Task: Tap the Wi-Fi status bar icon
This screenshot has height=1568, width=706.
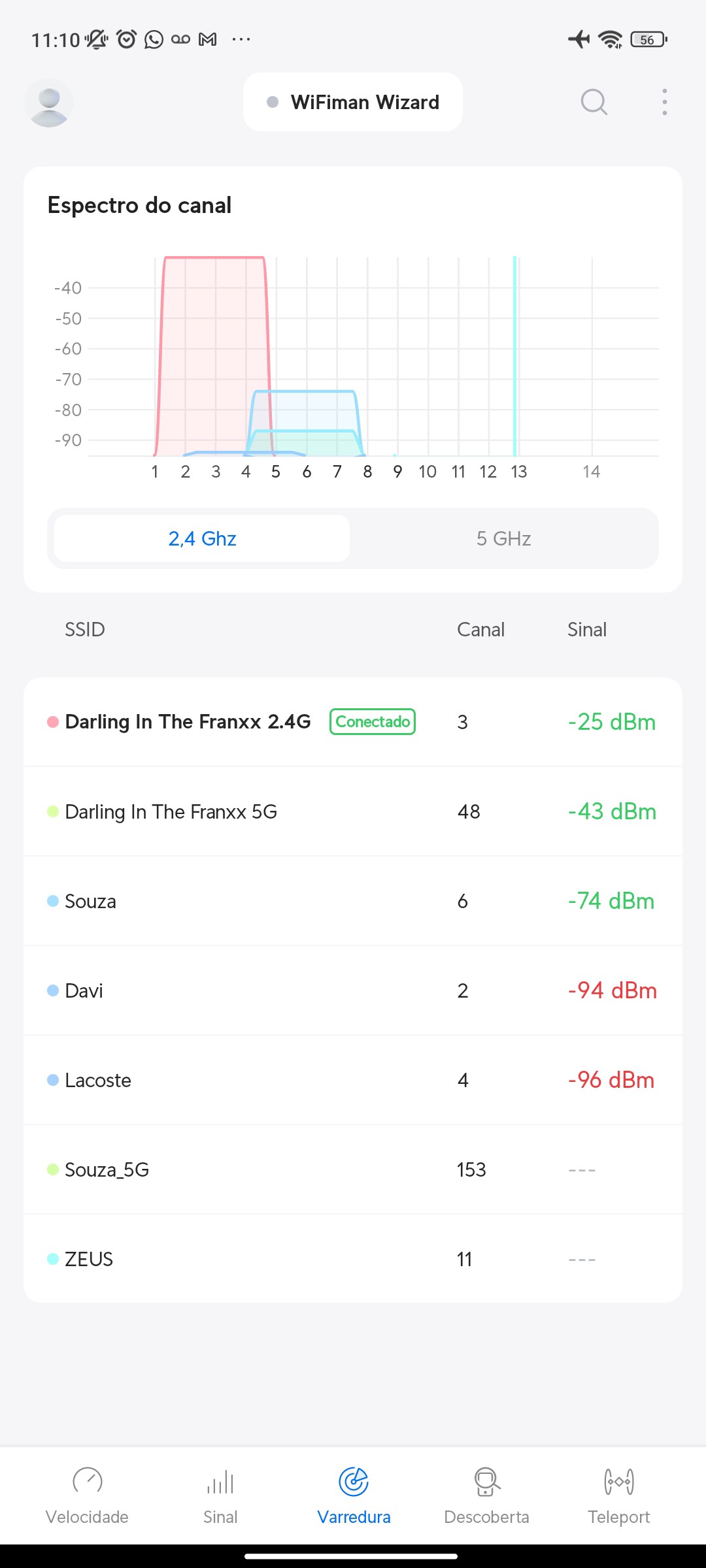Action: [x=611, y=39]
